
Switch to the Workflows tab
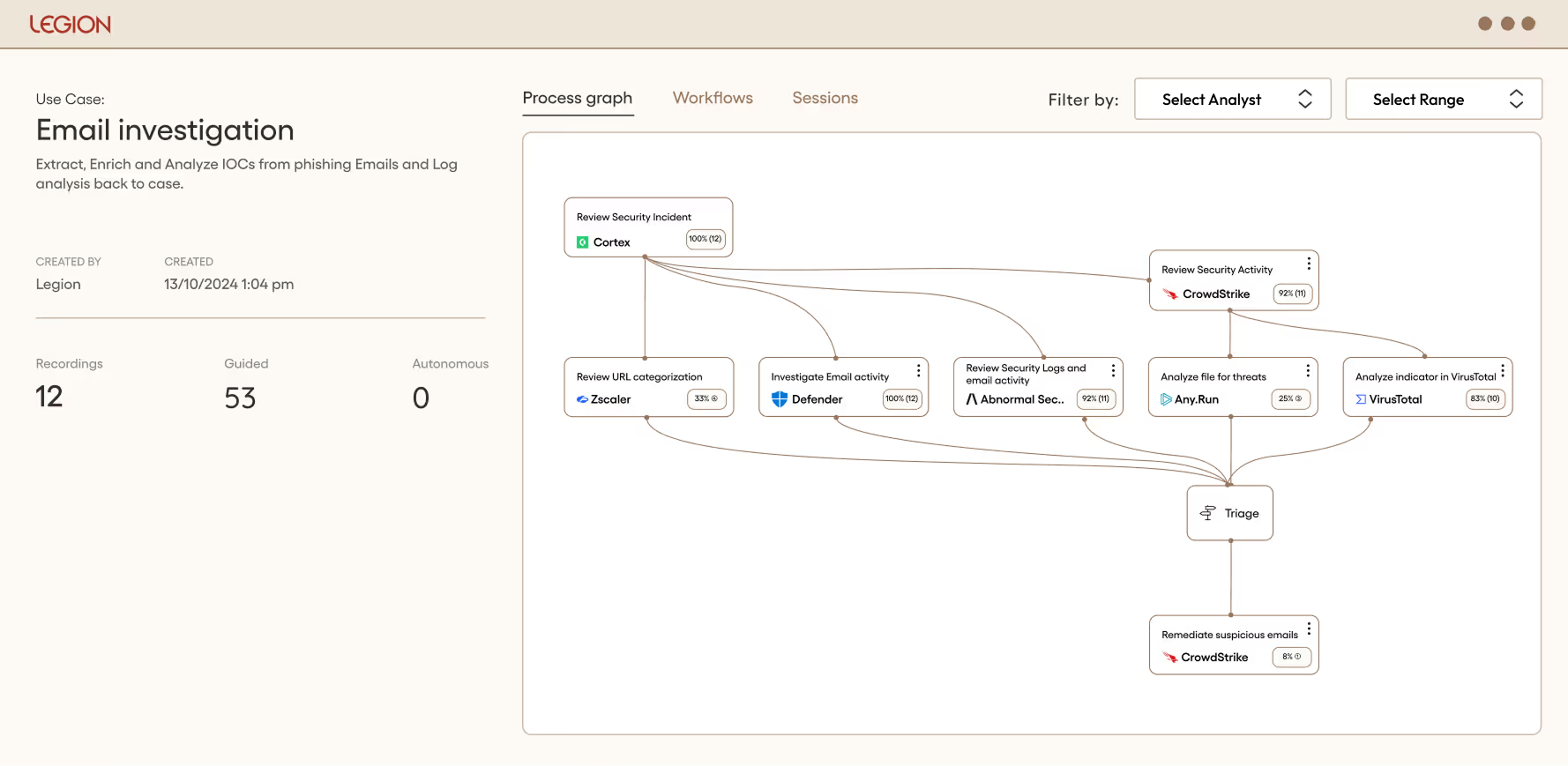[713, 98]
